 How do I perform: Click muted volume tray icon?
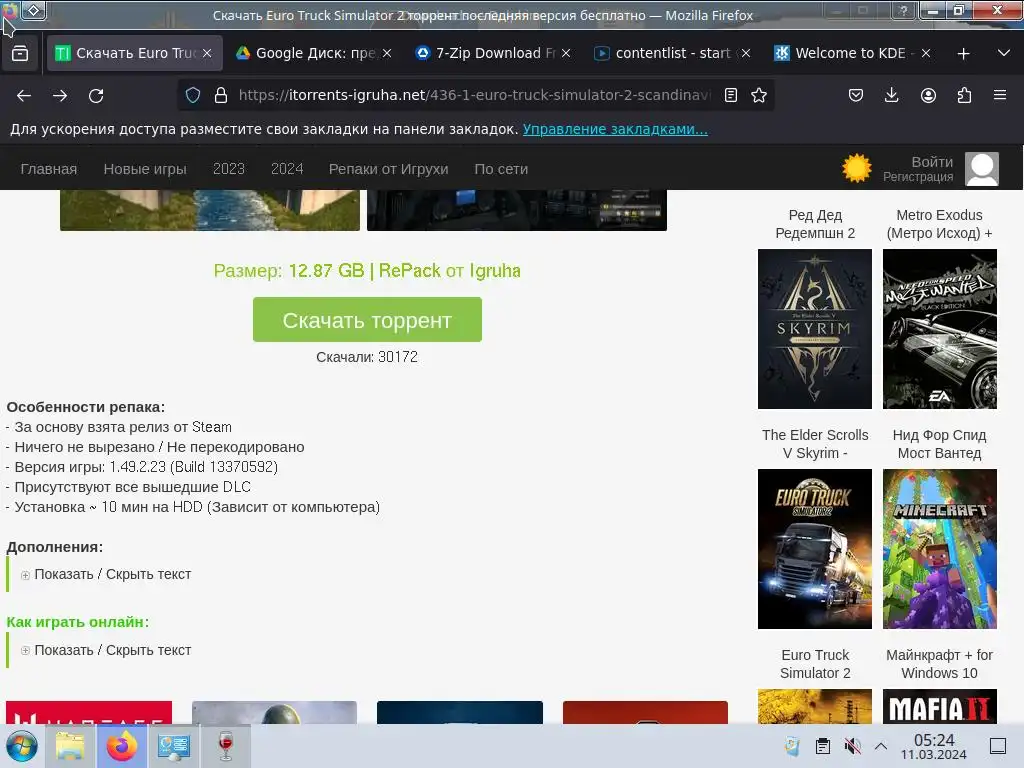pos(852,746)
